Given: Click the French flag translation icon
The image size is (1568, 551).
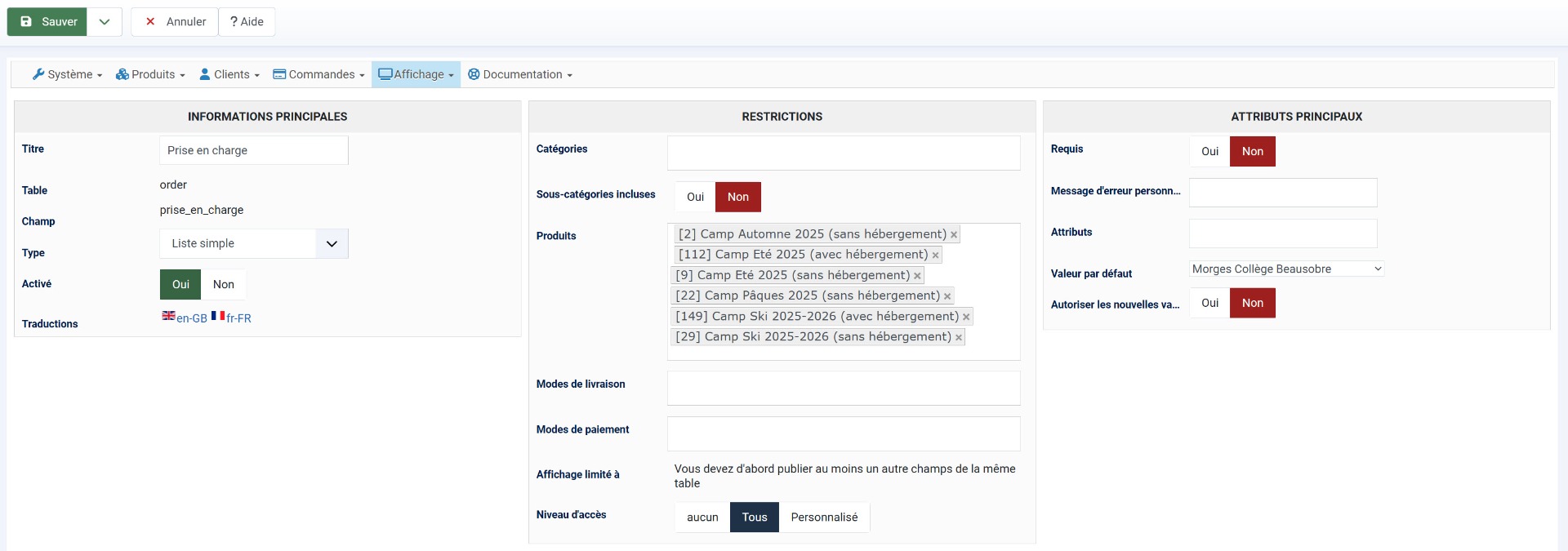Looking at the screenshot, I should pos(217,316).
